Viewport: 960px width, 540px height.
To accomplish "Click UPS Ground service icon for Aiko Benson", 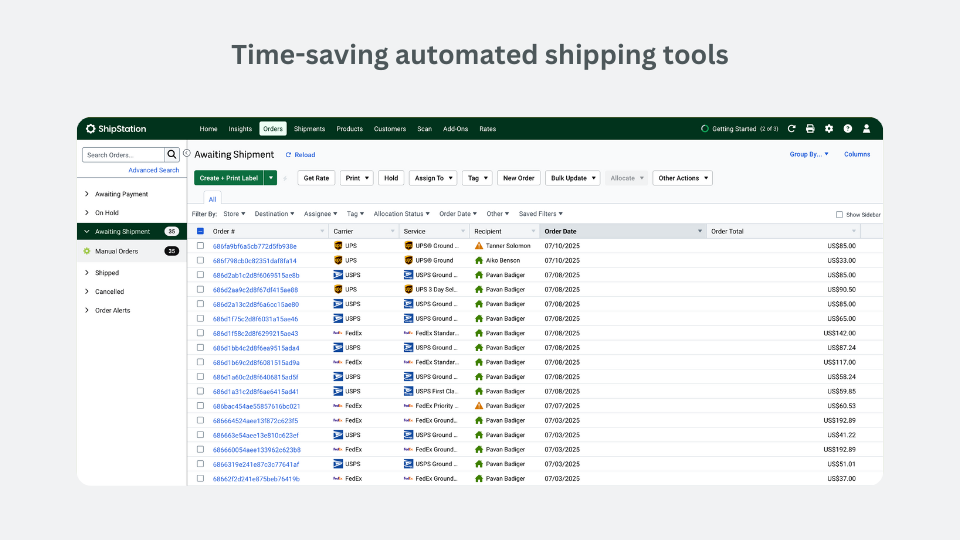I will pos(408,260).
